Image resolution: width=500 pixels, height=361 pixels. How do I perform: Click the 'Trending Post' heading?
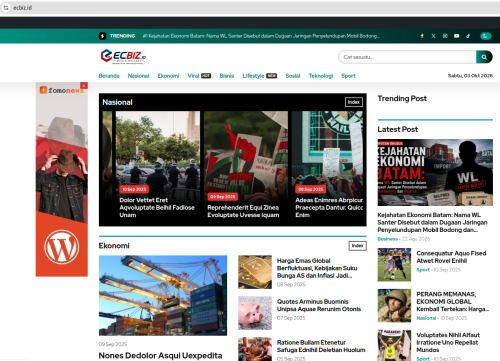402,98
